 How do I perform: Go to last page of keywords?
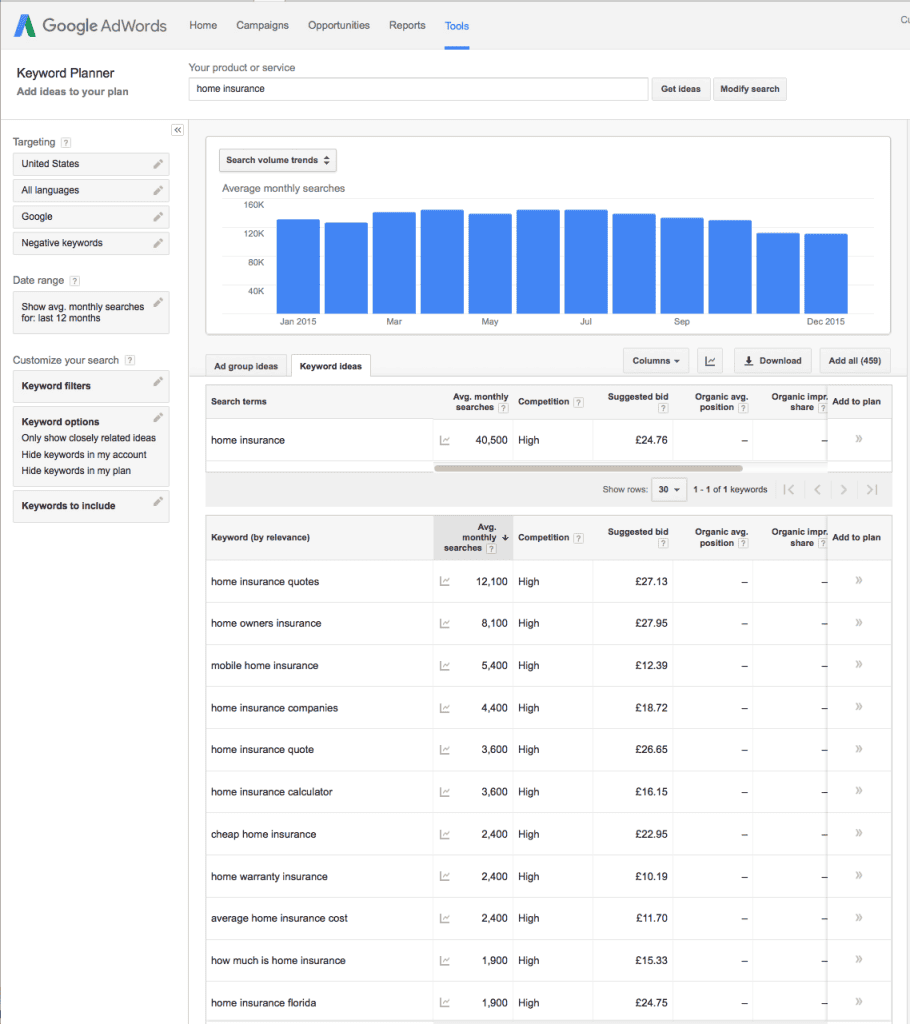tap(871, 490)
